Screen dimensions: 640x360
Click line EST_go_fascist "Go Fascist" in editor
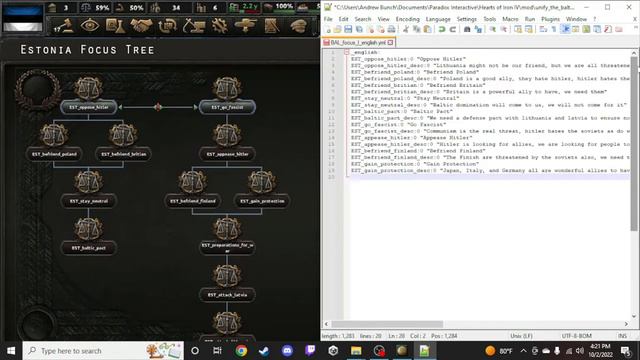(398, 124)
